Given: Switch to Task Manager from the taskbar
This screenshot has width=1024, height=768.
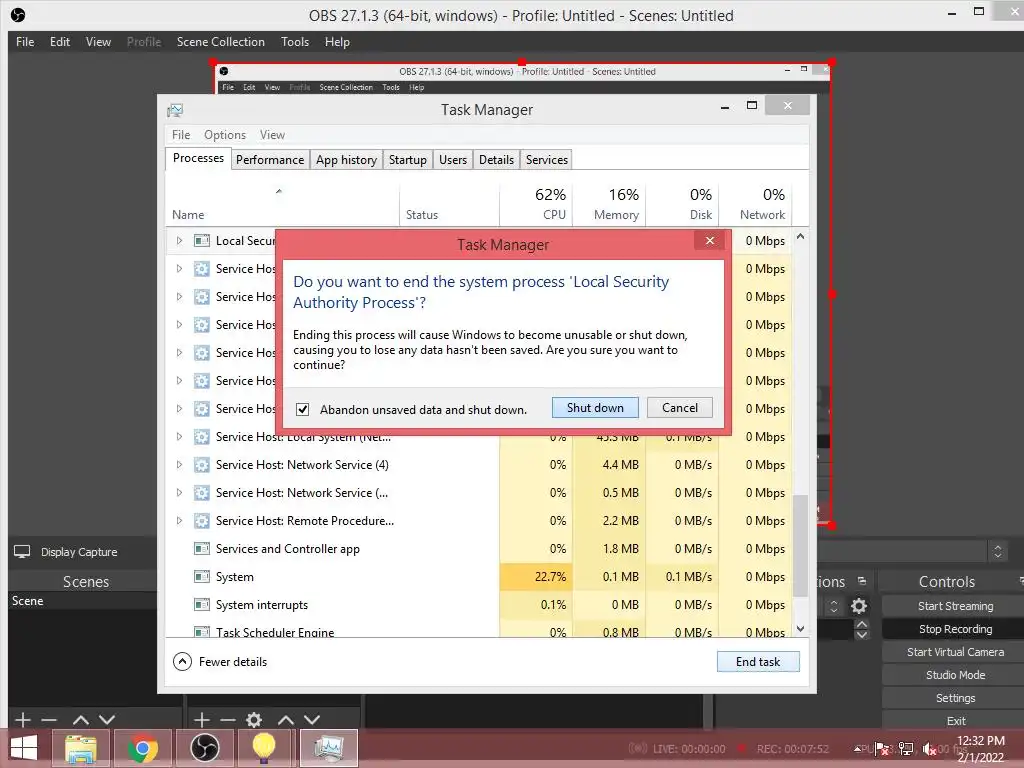Looking at the screenshot, I should 328,748.
